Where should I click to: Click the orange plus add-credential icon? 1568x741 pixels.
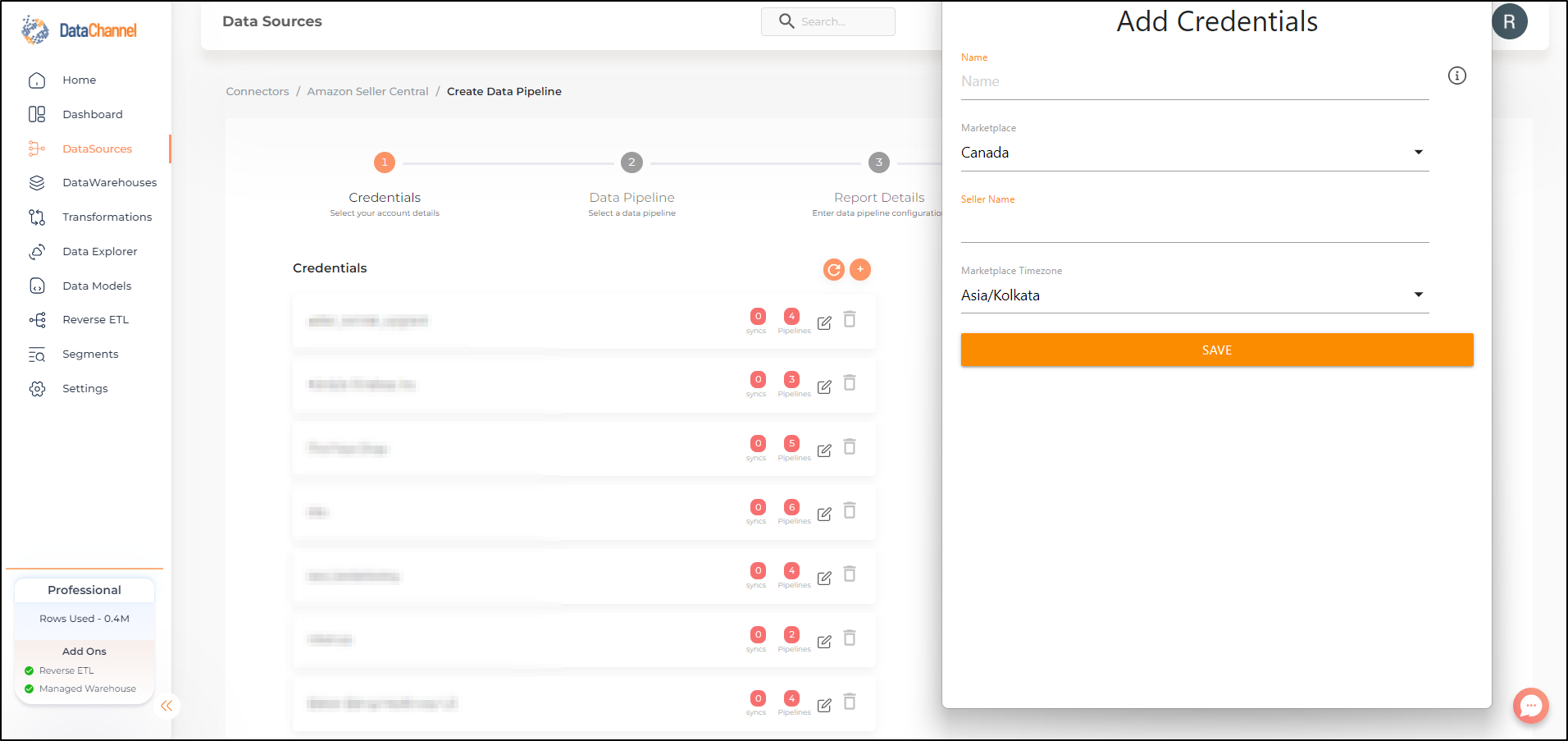pyautogui.click(x=860, y=269)
